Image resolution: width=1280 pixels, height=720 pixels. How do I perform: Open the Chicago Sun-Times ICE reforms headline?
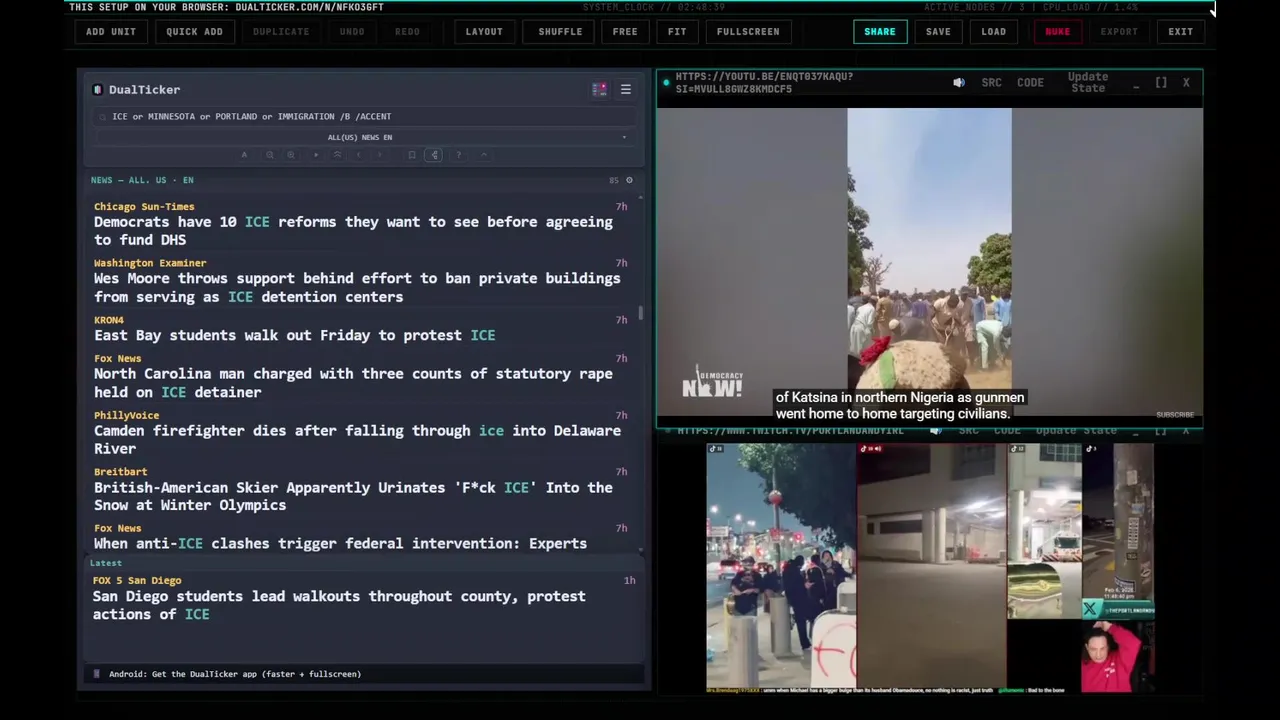353,231
